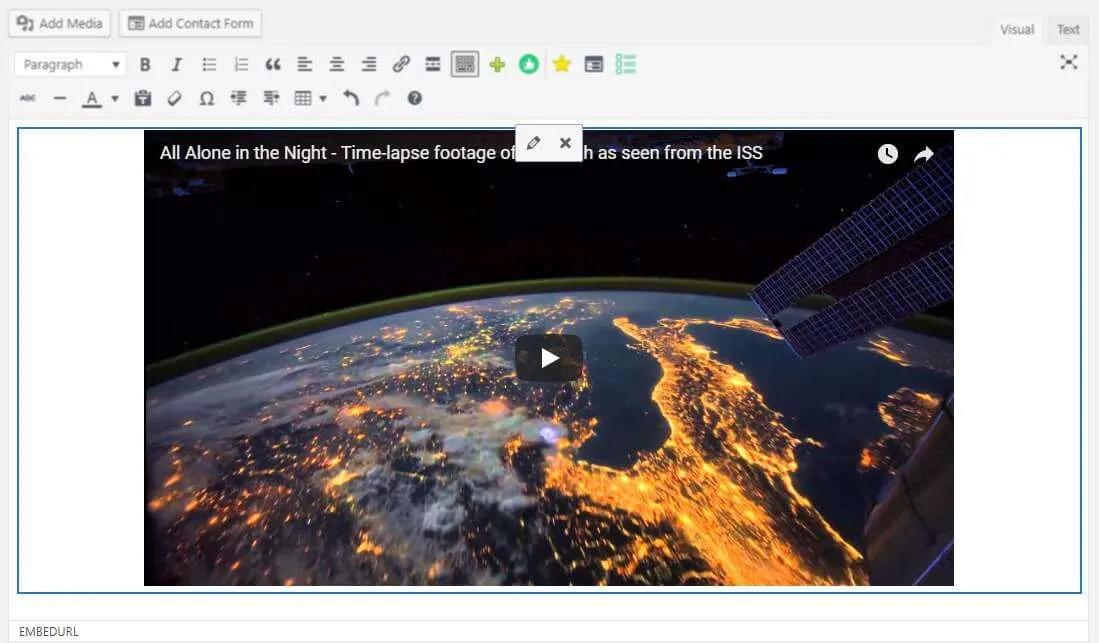Viewport: 1099px width, 643px height.
Task: Clear formatting with the eraser icon
Action: pyautogui.click(x=175, y=98)
